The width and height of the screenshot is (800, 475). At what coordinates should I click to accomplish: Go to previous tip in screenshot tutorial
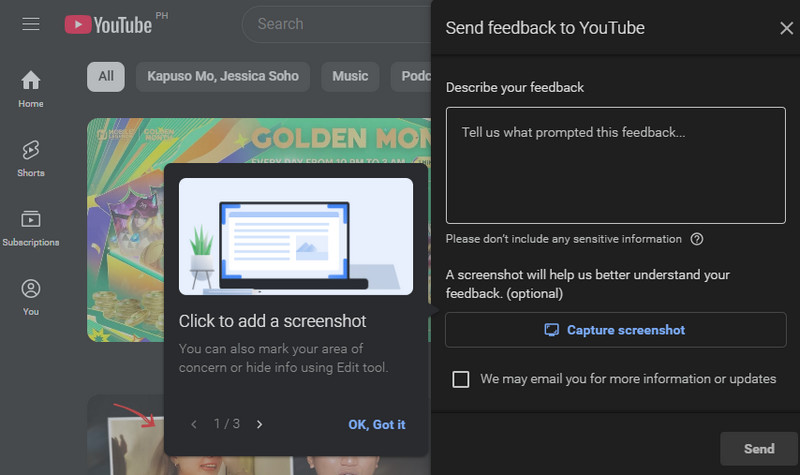point(194,424)
